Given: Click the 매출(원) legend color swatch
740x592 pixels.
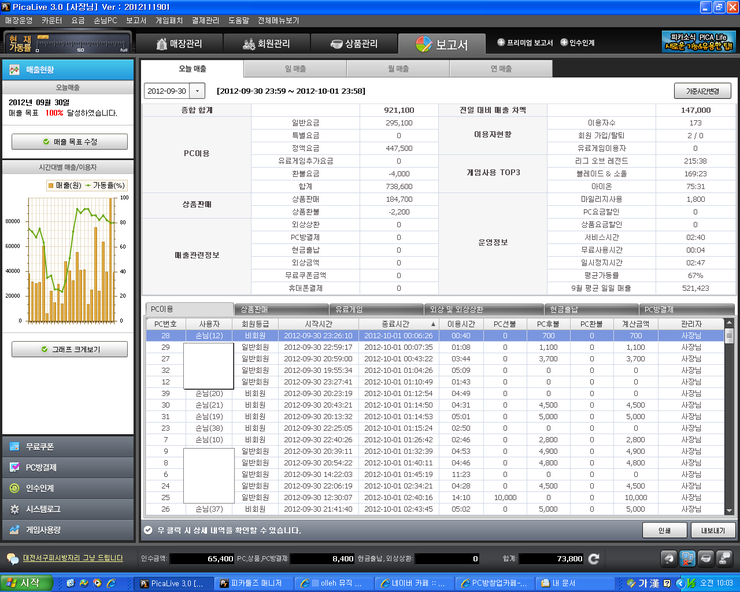Looking at the screenshot, I should click(x=50, y=186).
